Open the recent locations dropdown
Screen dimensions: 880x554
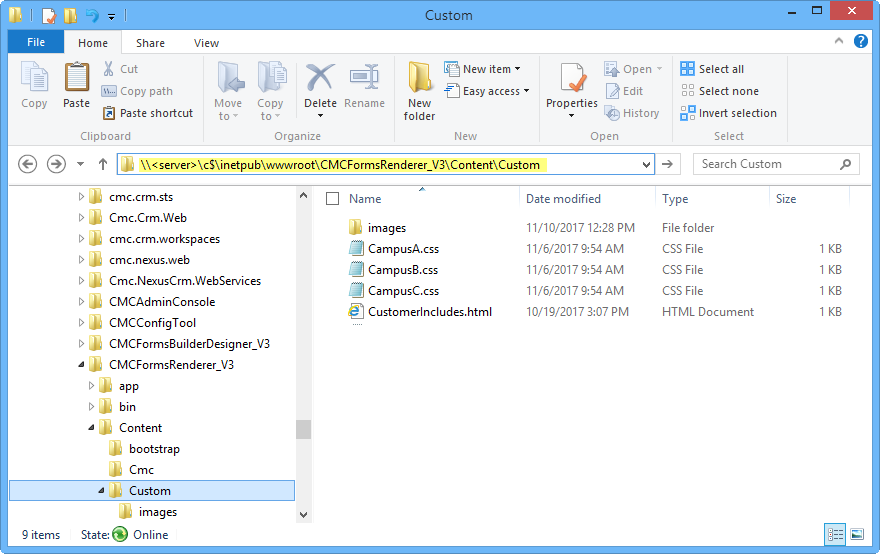click(80, 164)
